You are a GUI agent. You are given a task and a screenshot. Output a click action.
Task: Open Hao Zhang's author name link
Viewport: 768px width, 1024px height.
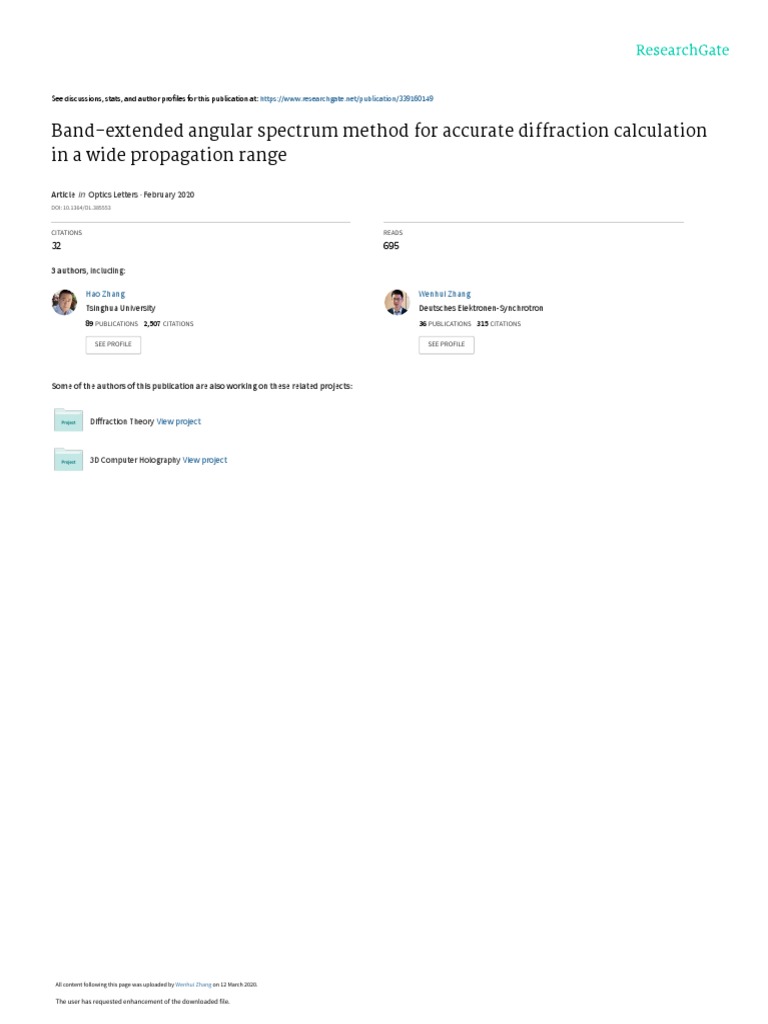coord(105,294)
